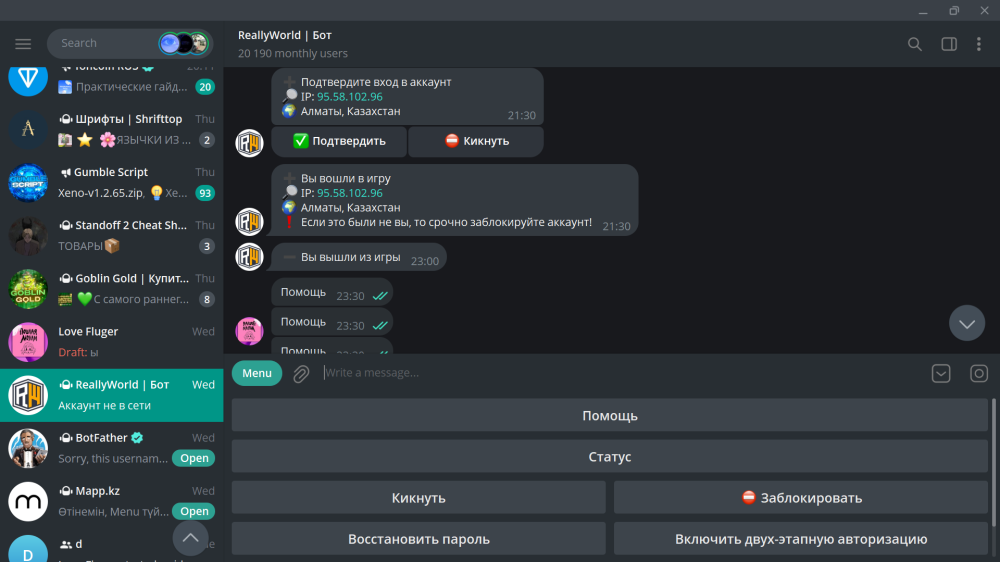Click the inline Кикнуть button in message
The width and height of the screenshot is (1000, 562).
476,141
